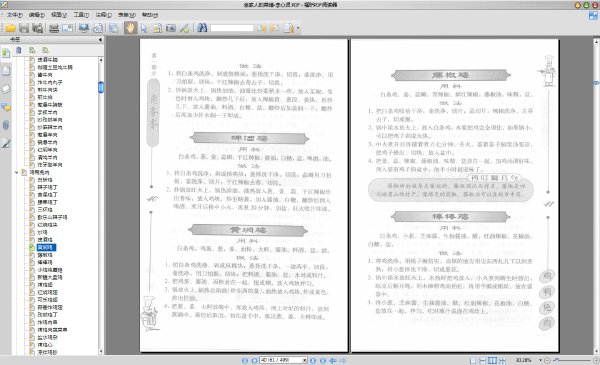600x365 pixels.
Task: Switch to the Layers side tab
Action: 6,89
